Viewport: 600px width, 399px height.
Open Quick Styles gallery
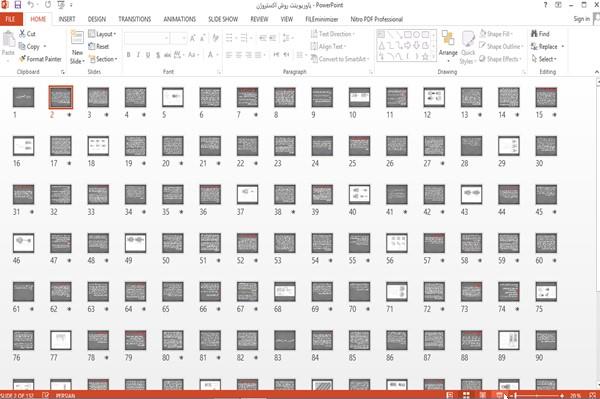click(468, 47)
